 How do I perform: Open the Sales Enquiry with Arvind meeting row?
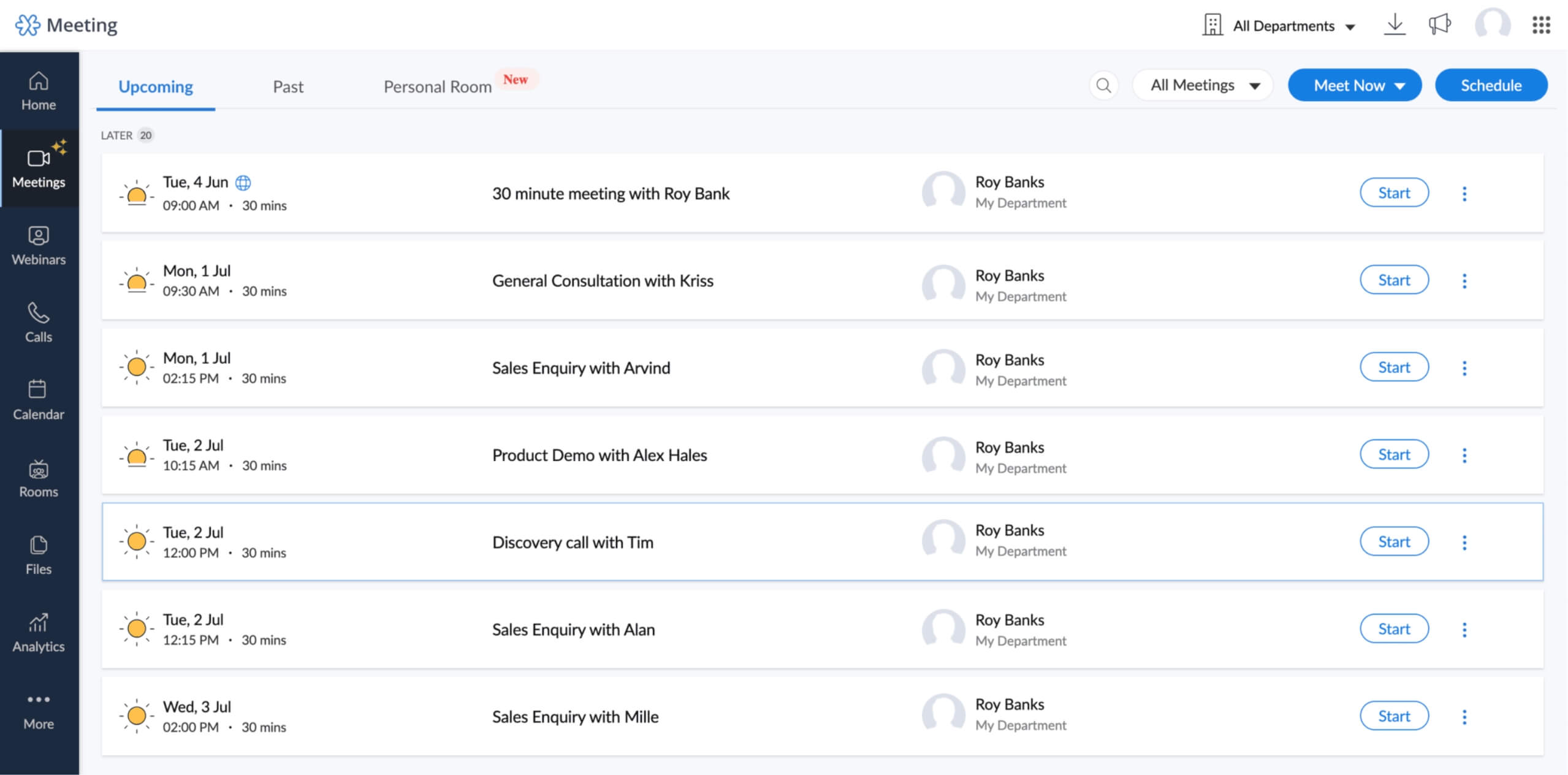[580, 368]
